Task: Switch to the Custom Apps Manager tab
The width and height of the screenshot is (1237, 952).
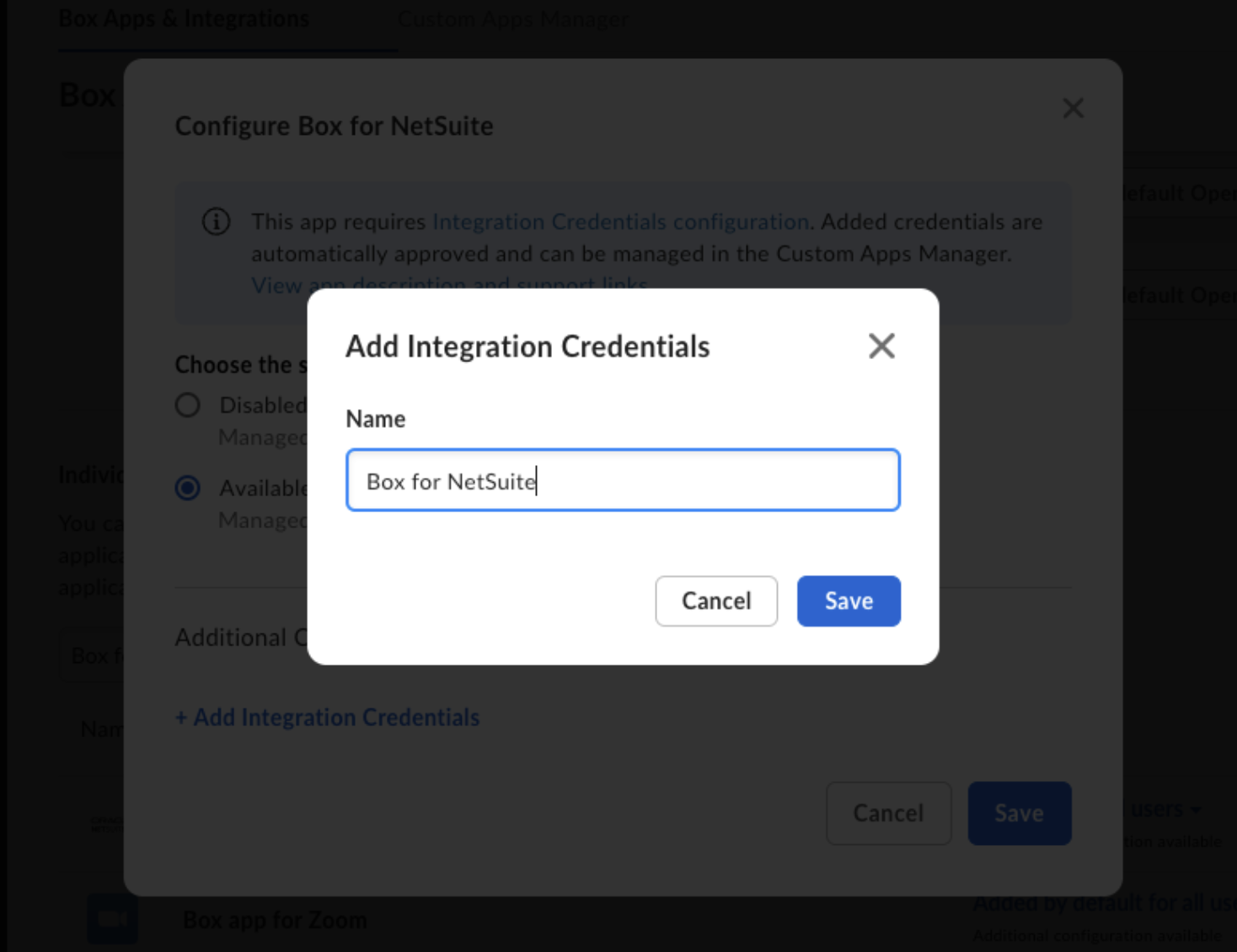Action: [x=512, y=19]
